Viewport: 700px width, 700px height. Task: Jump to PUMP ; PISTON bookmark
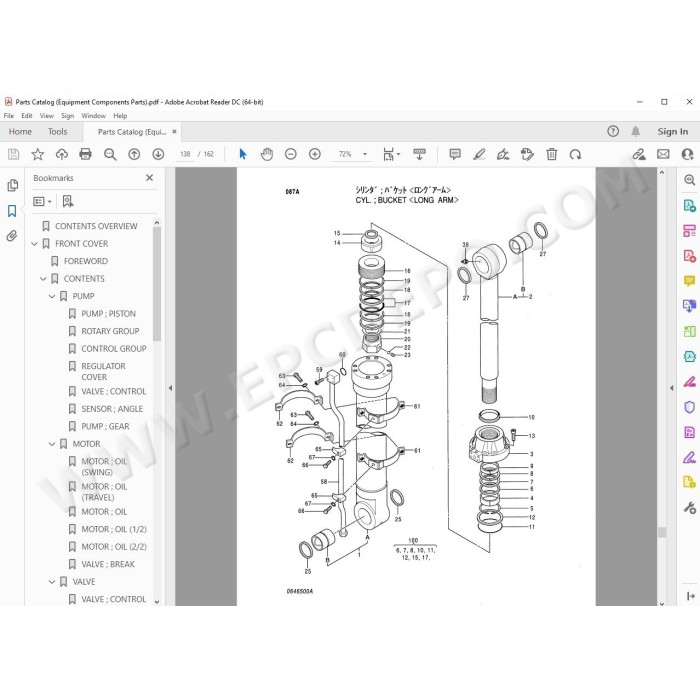[108, 314]
